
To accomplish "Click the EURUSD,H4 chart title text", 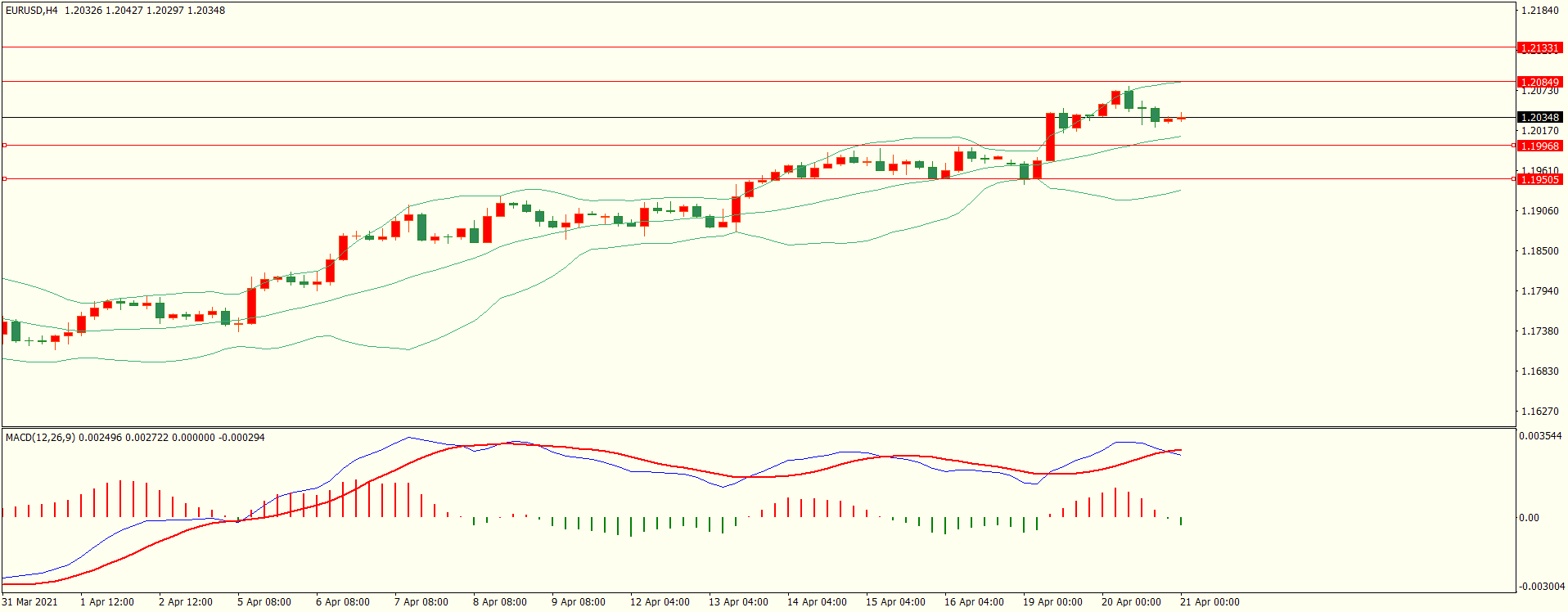I will point(32,11).
